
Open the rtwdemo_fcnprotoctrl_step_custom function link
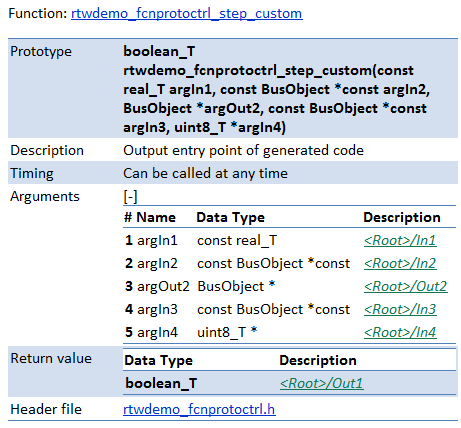pyautogui.click(x=187, y=14)
